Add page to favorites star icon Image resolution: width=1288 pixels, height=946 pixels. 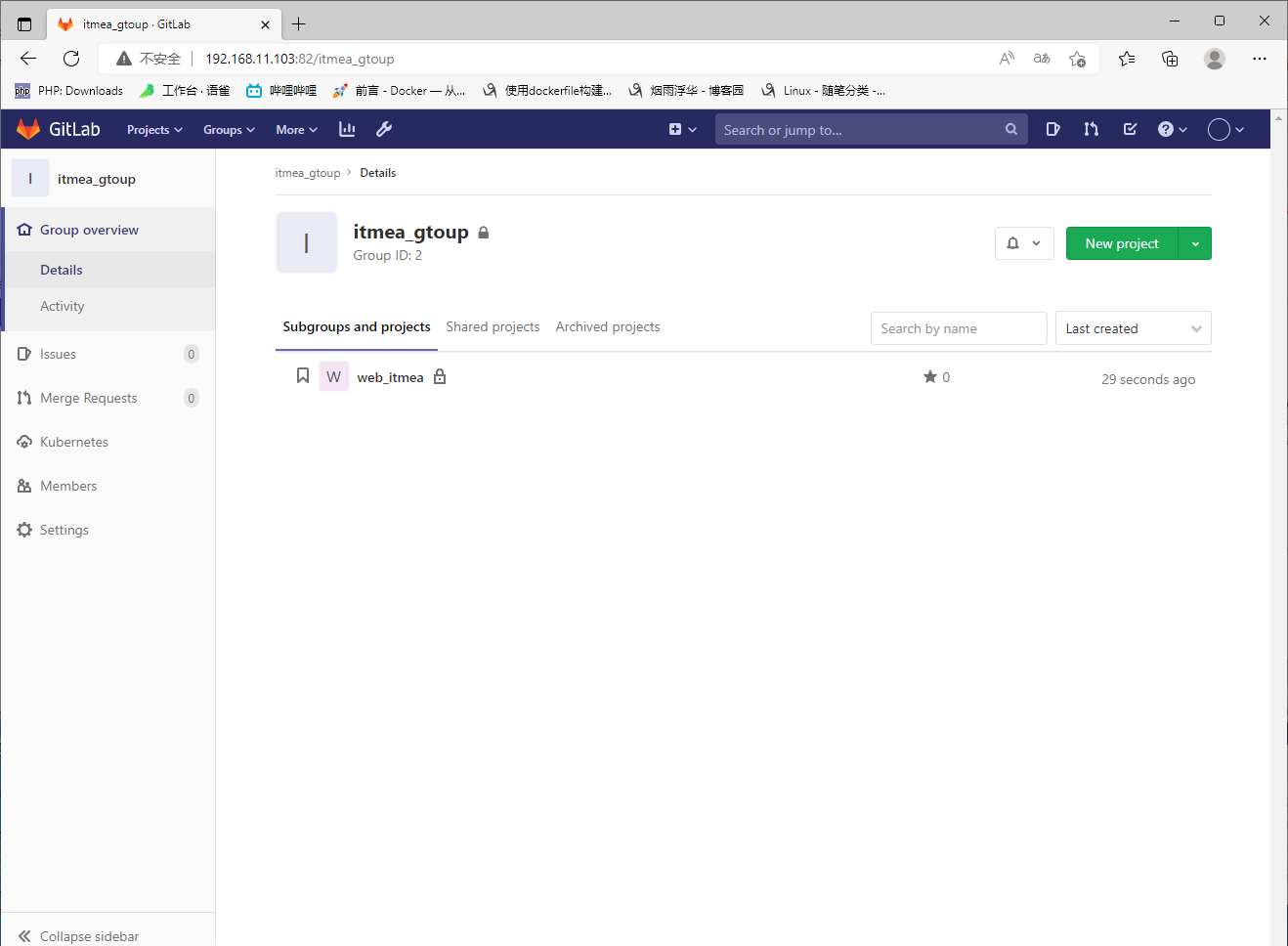coord(1077,59)
